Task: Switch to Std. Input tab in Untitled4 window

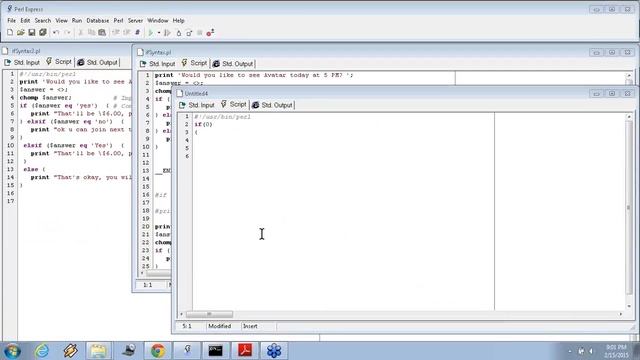Action: coord(197,105)
